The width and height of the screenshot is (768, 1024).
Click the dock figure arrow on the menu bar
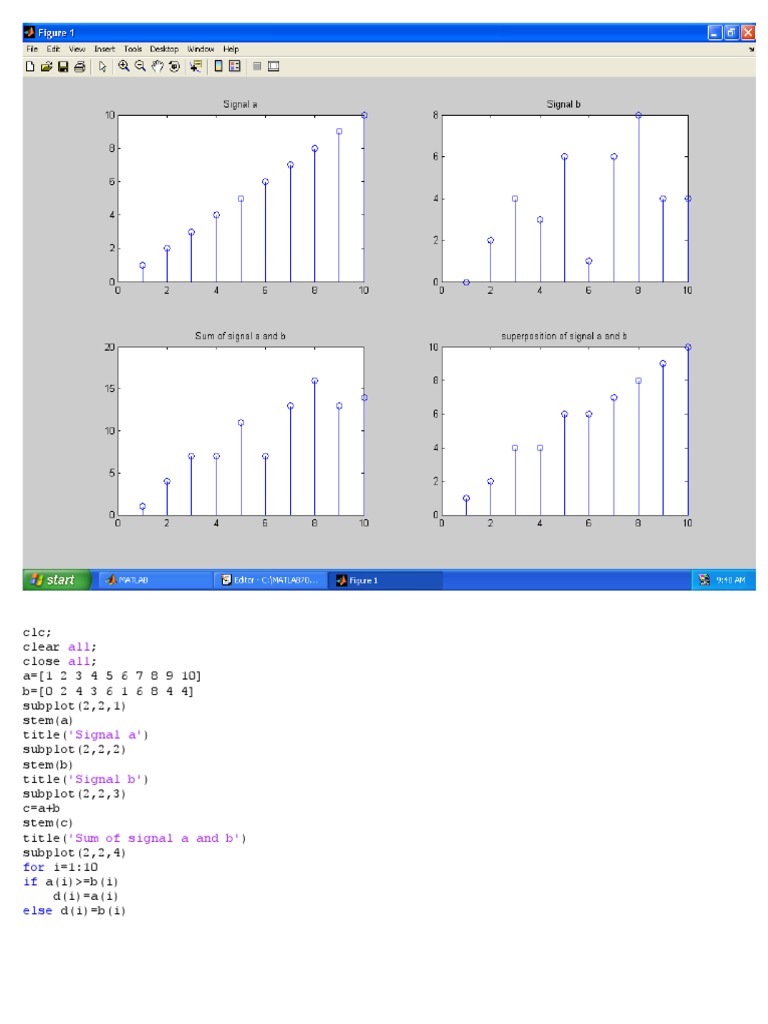coord(751,49)
